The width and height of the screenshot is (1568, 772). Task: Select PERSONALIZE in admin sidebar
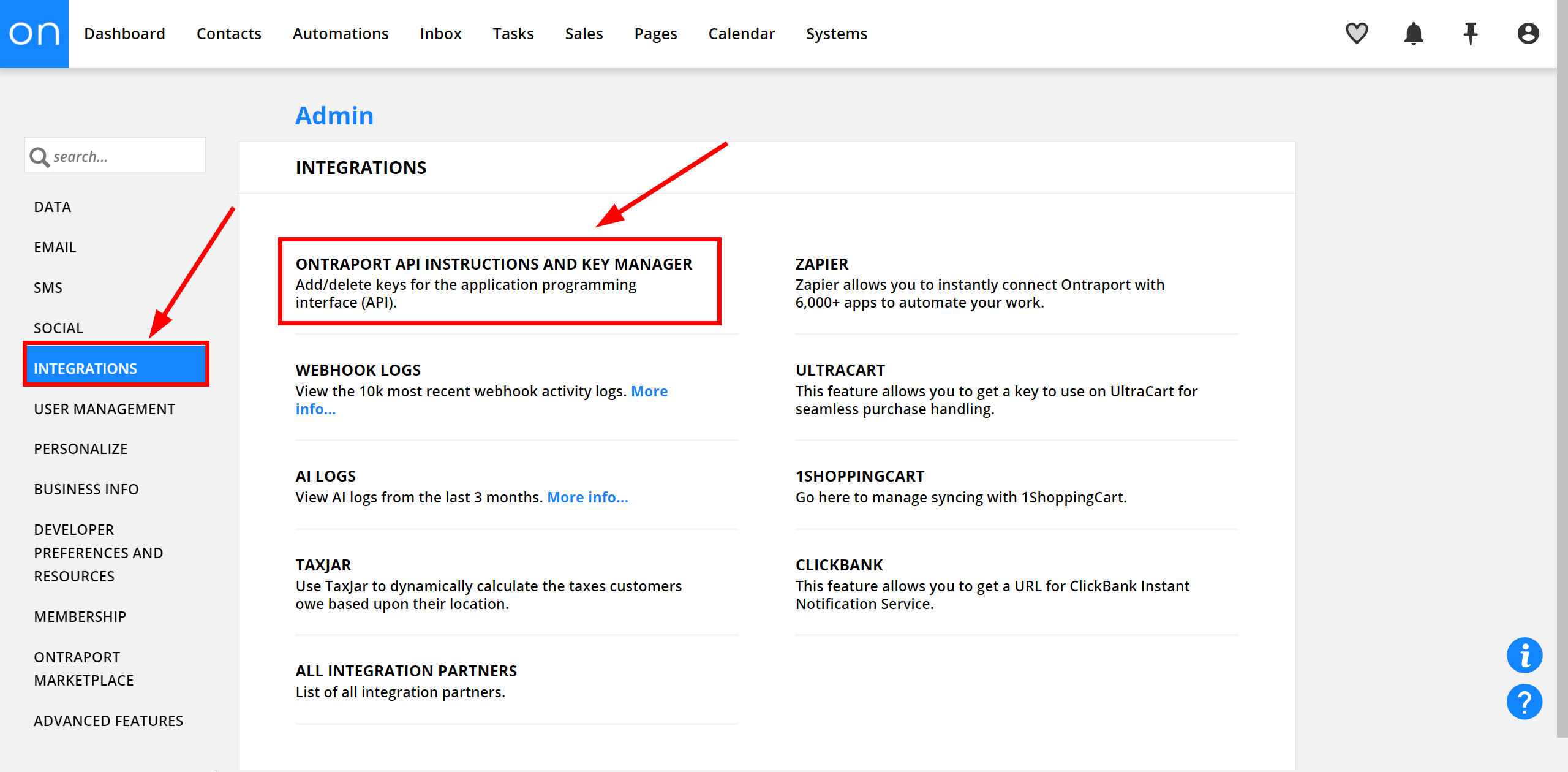81,449
